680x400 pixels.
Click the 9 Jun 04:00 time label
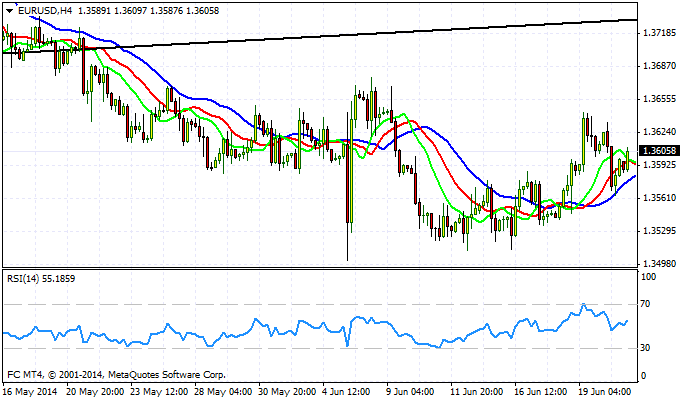[412, 392]
